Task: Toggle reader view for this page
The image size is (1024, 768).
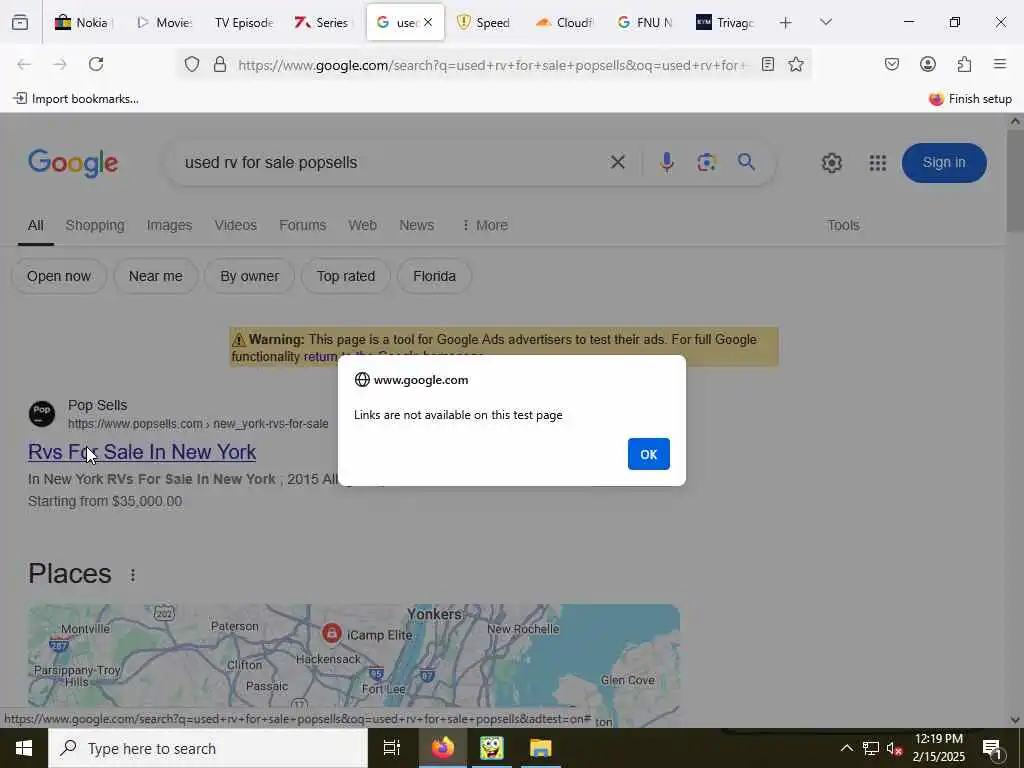Action: (768, 64)
